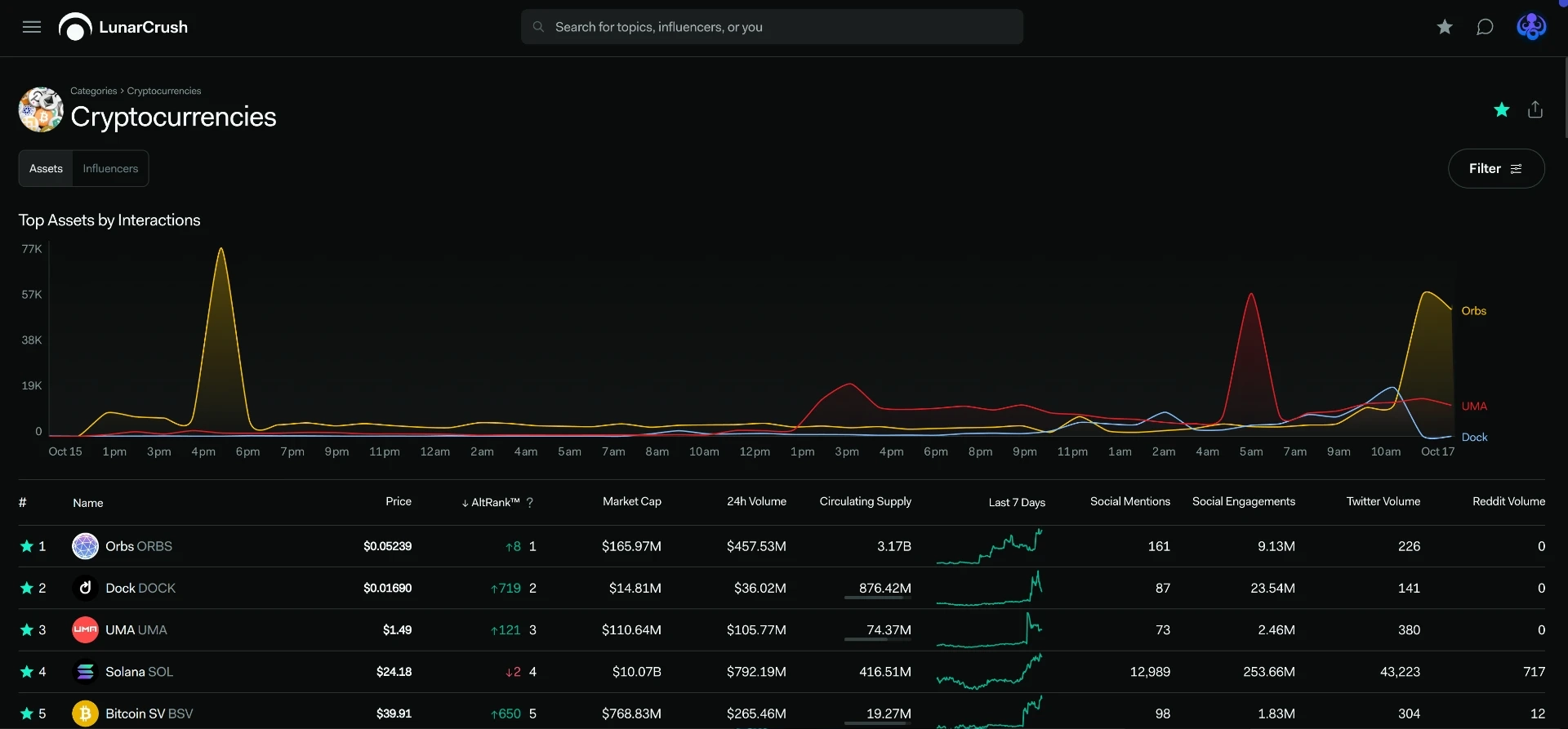Open the hamburger navigation menu
This screenshot has height=729, width=1568.
tap(32, 27)
